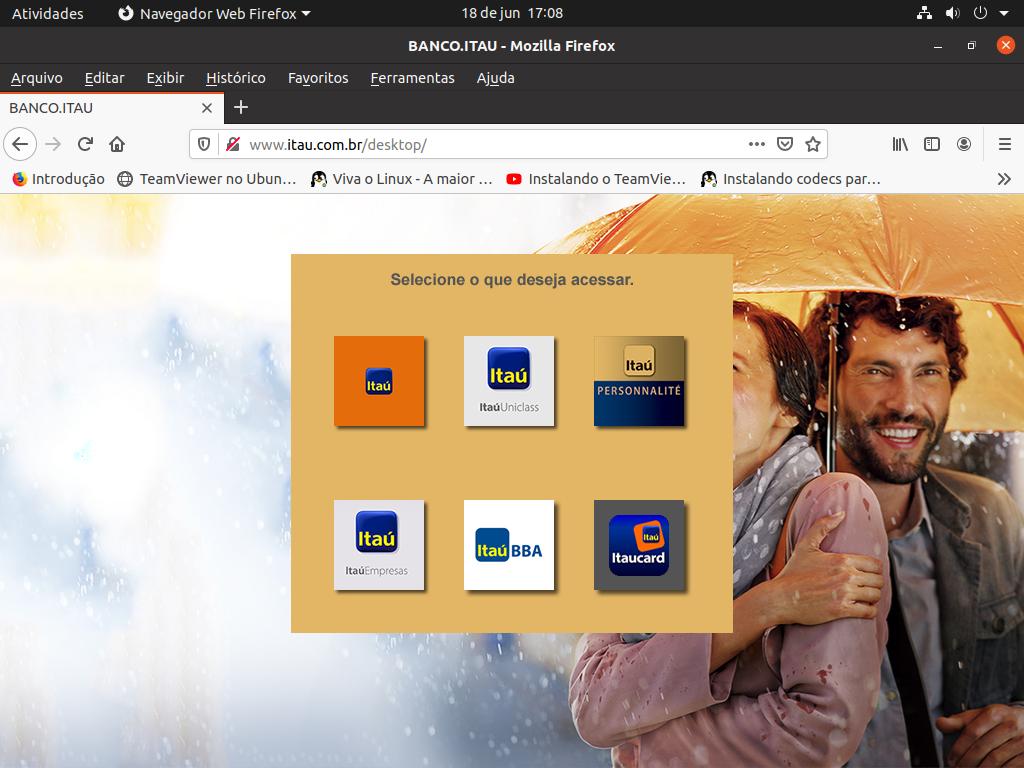Viewport: 1024px width, 768px height.
Task: Open the Arquivo menu
Action: coord(37,78)
